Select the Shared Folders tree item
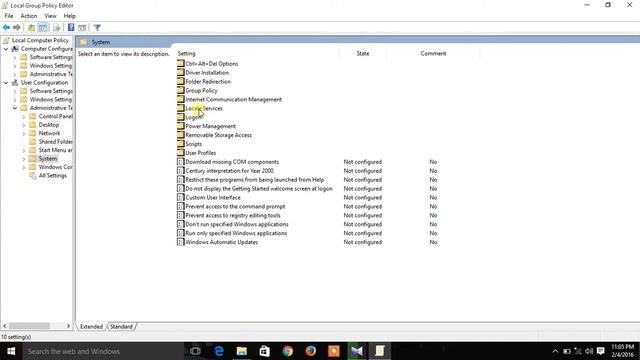 point(56,142)
